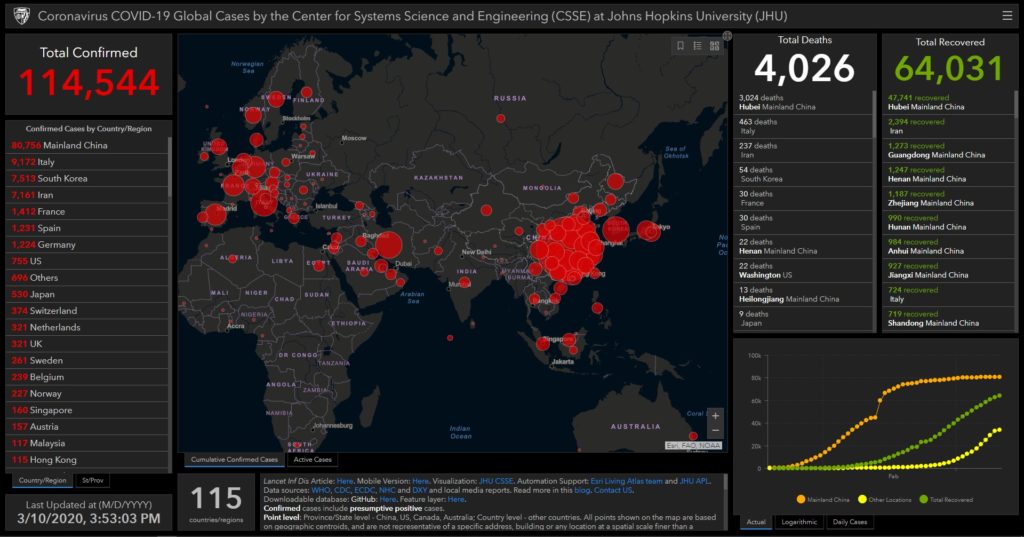Screen dimensions: 1024x537
Task: Select Switzerland in the confirmed cases list
Action: coord(88,311)
